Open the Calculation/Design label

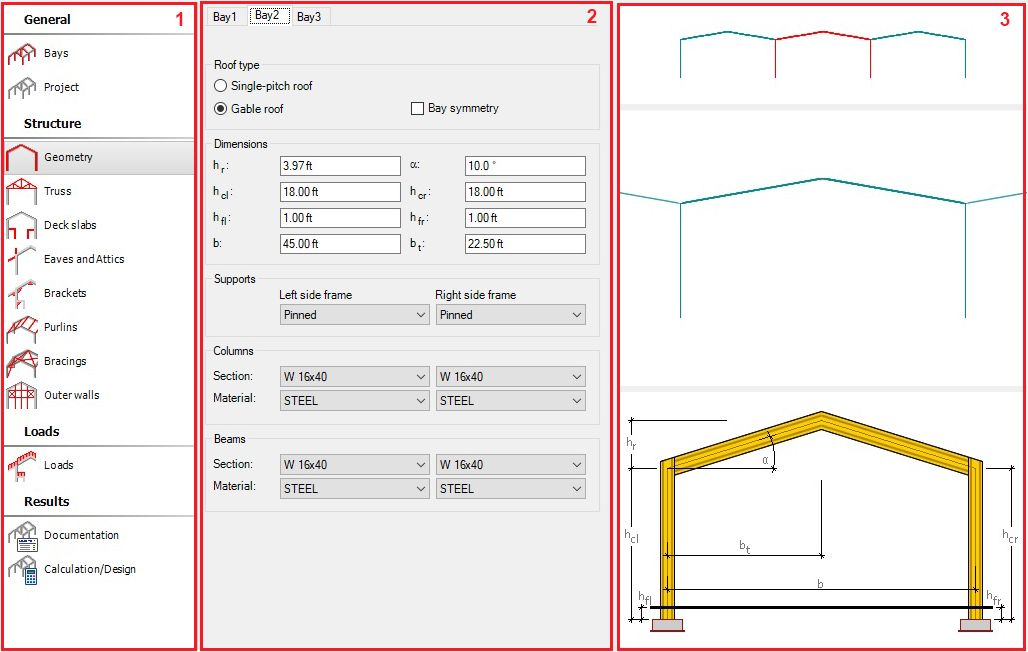click(90, 569)
